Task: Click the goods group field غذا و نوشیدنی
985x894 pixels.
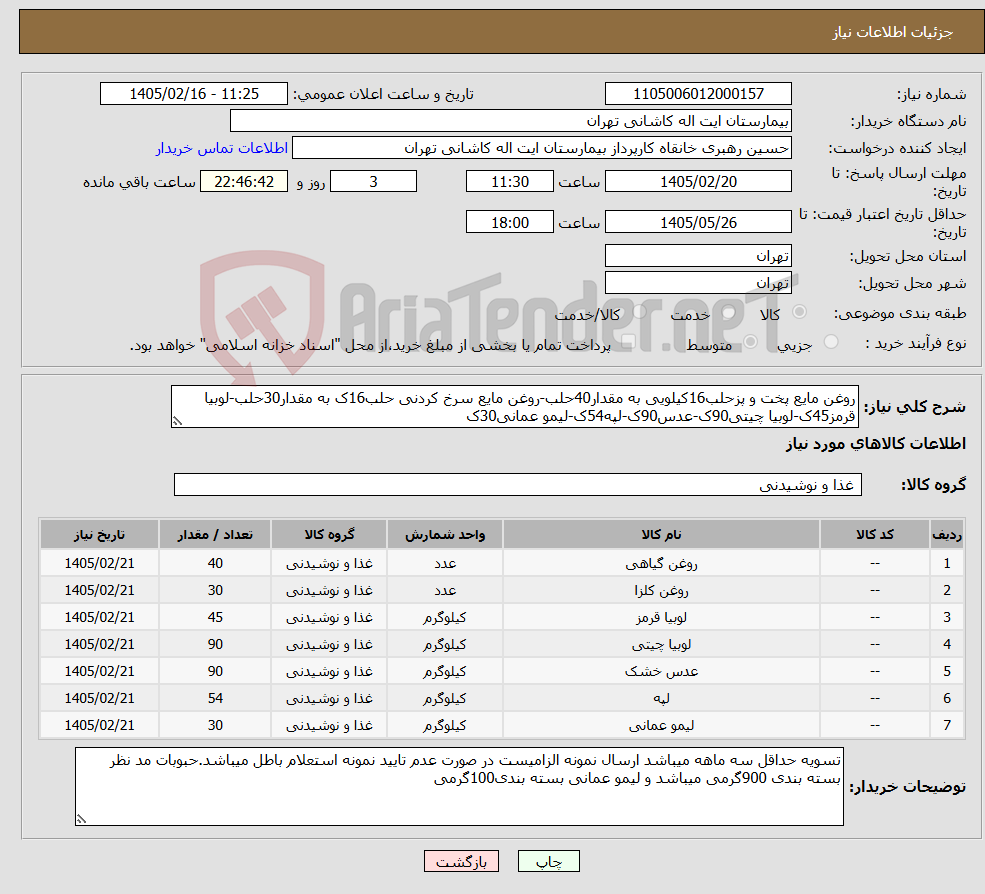Action: coord(518,484)
